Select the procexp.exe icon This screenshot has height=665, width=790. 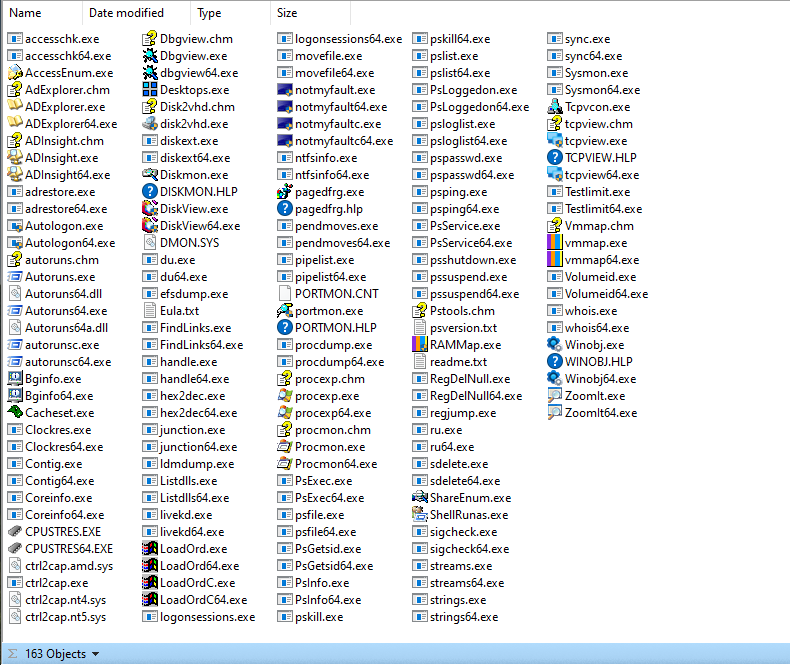285,395
